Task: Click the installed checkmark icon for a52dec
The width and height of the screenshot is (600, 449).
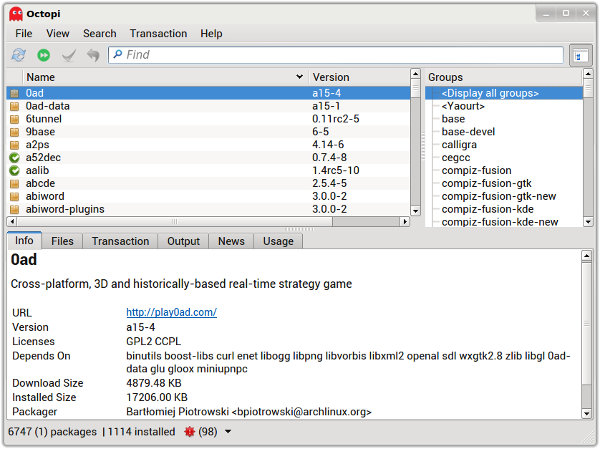Action: click(15, 158)
